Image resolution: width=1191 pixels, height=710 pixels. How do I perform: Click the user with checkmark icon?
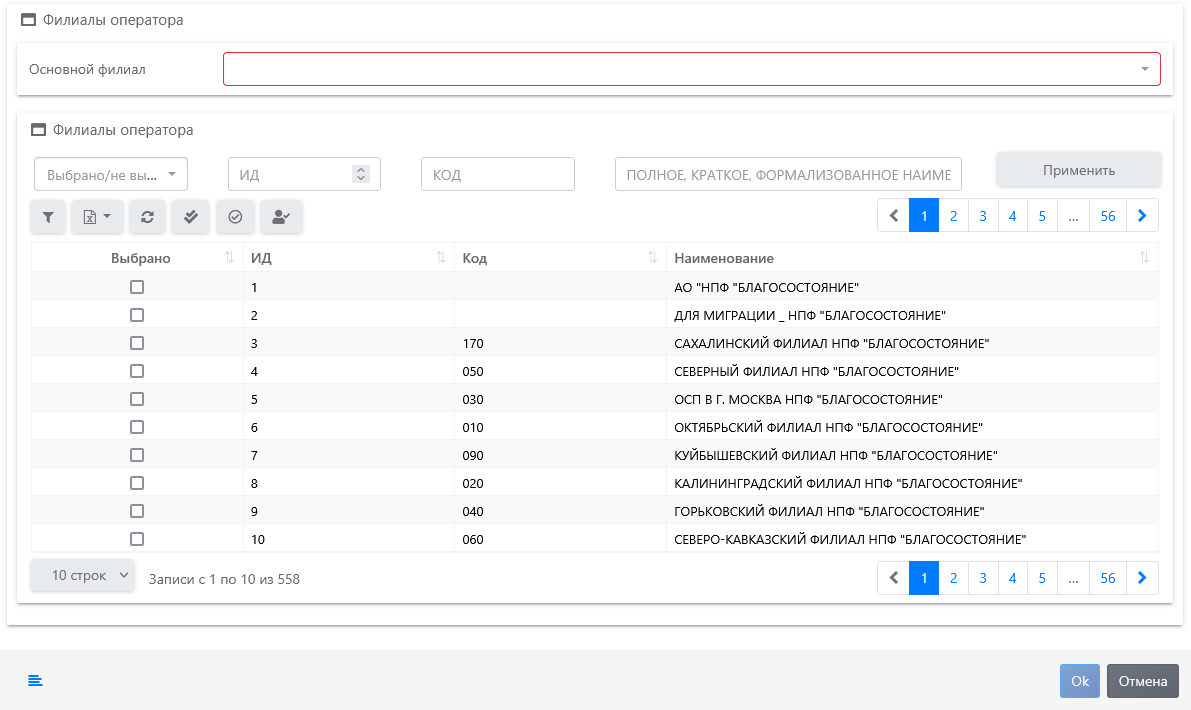tap(281, 217)
